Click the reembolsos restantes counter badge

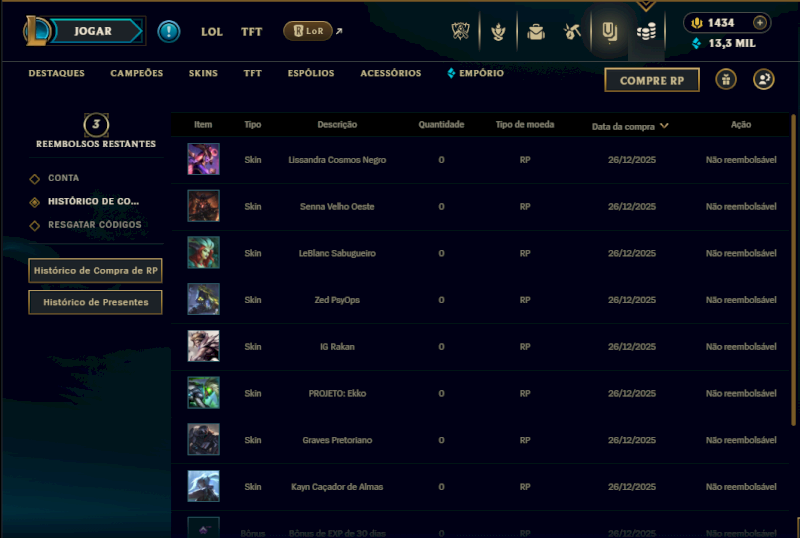click(x=96, y=125)
